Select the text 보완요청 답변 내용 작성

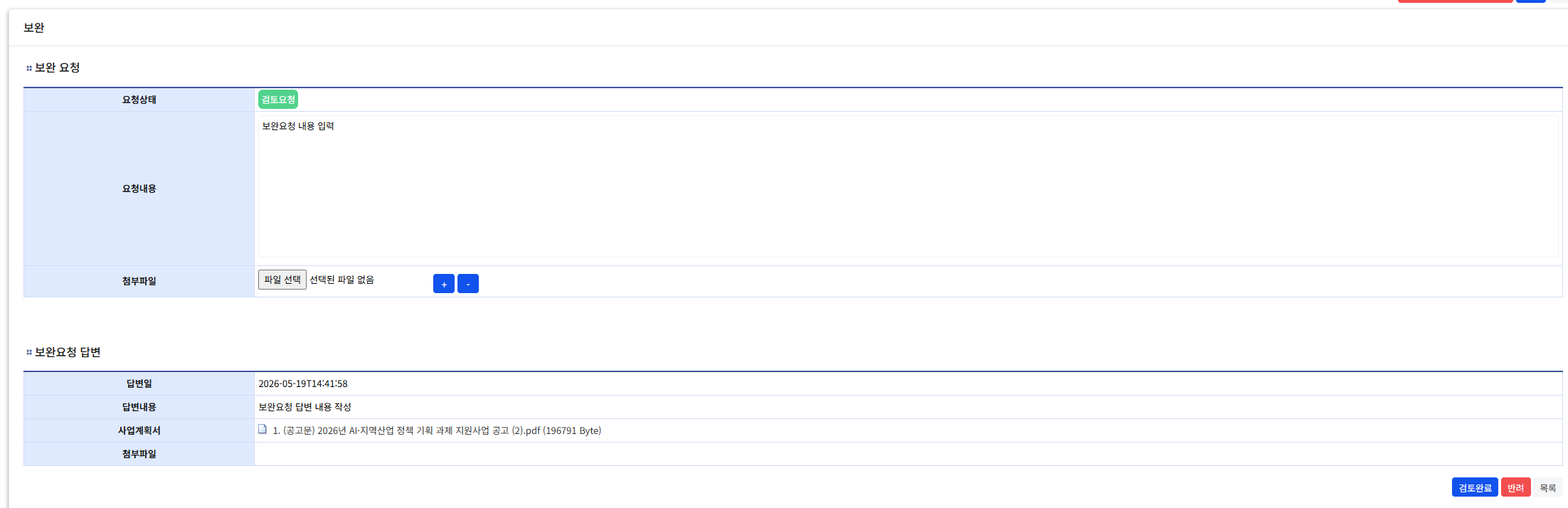pyautogui.click(x=304, y=407)
